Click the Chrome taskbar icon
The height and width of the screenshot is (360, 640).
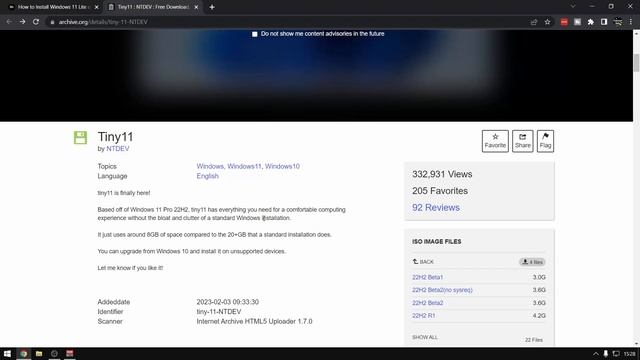pyautogui.click(x=23, y=353)
